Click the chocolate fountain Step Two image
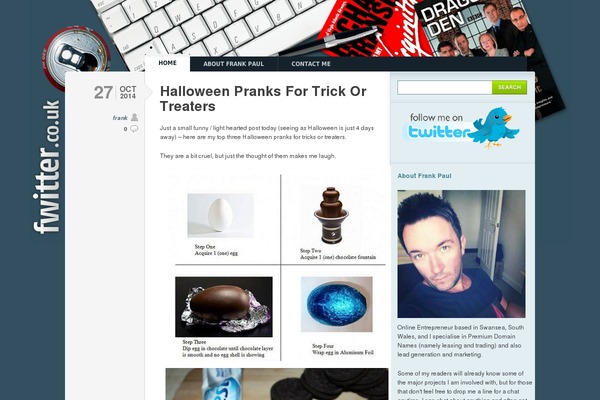 [331, 216]
